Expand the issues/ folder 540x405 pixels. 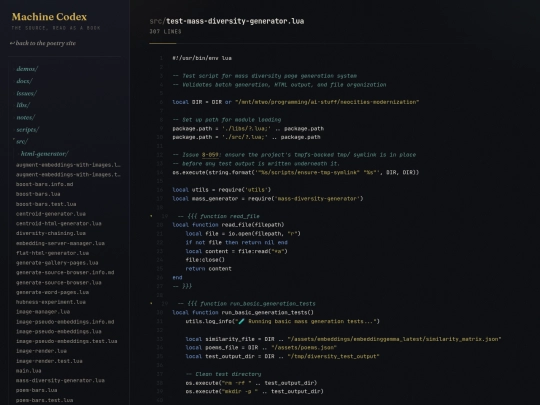pyautogui.click(x=26, y=93)
